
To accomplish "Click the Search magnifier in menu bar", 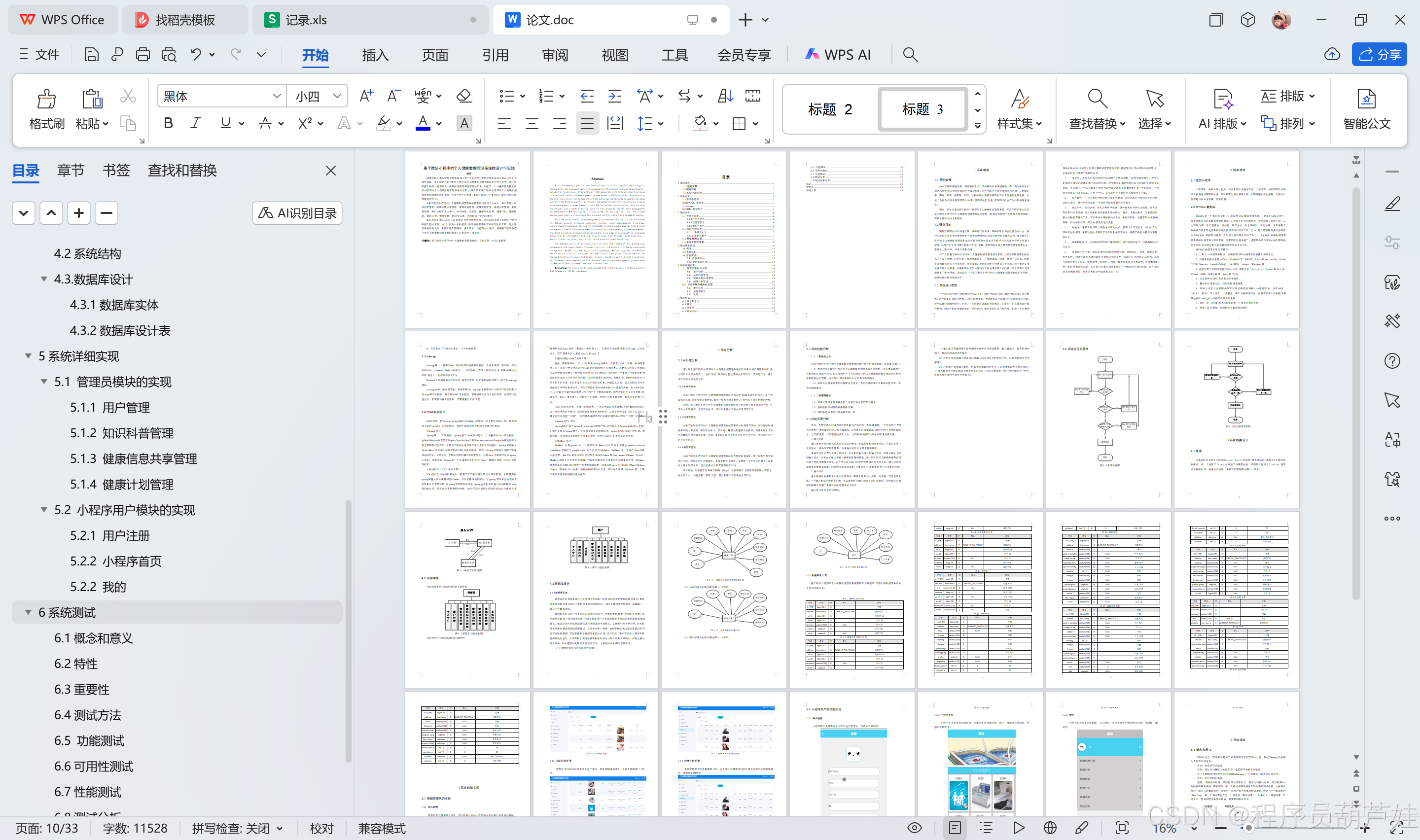I will tap(910, 54).
